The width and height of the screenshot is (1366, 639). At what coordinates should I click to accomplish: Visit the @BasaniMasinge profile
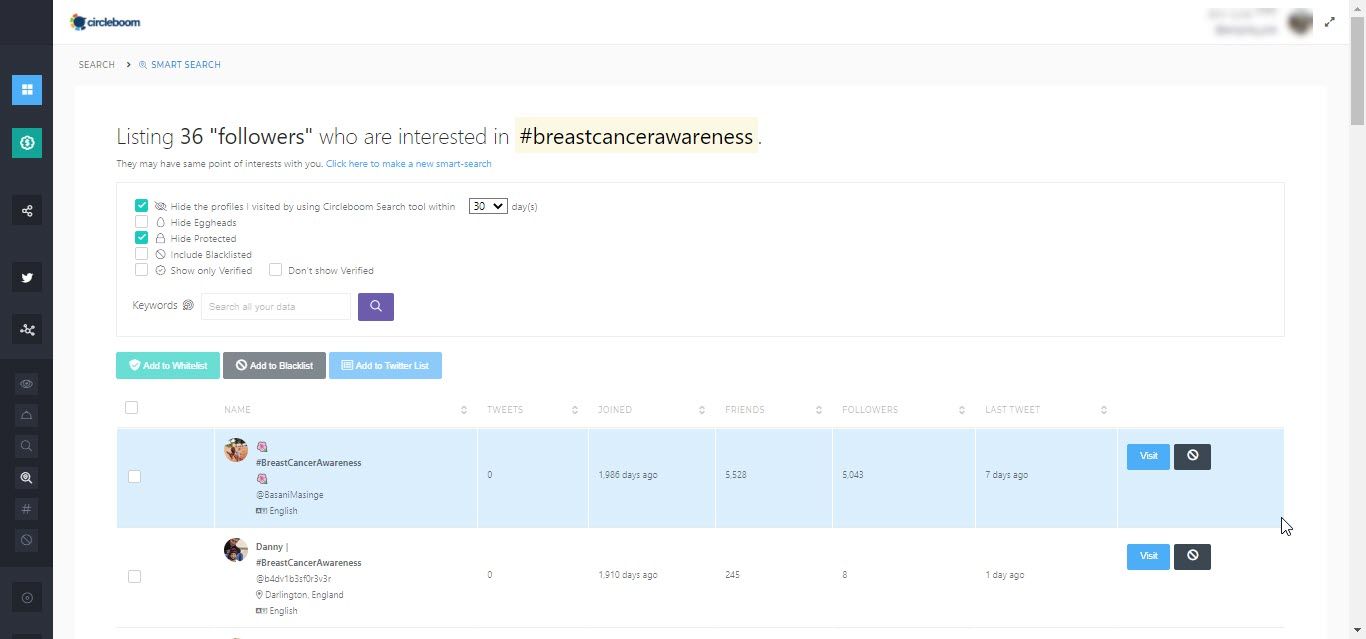(1148, 457)
